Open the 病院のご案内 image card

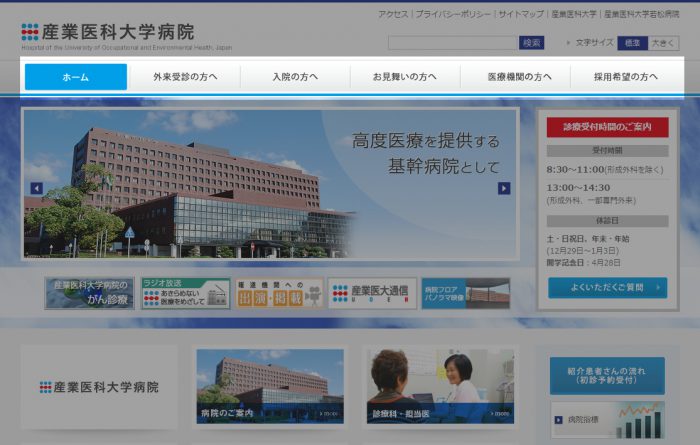[270, 387]
